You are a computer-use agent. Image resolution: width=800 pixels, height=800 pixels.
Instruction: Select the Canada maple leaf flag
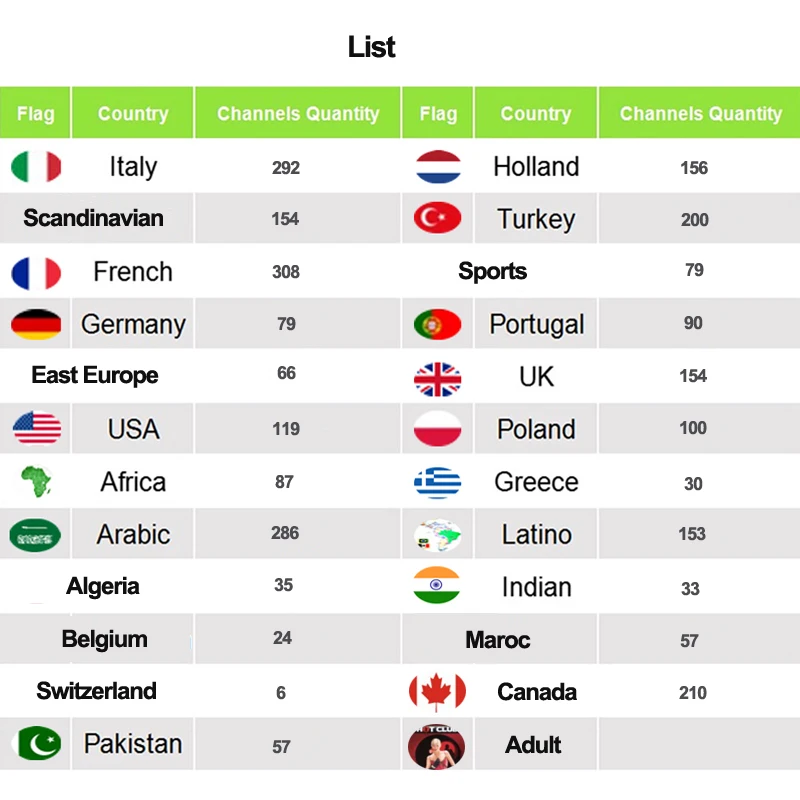(x=437, y=692)
